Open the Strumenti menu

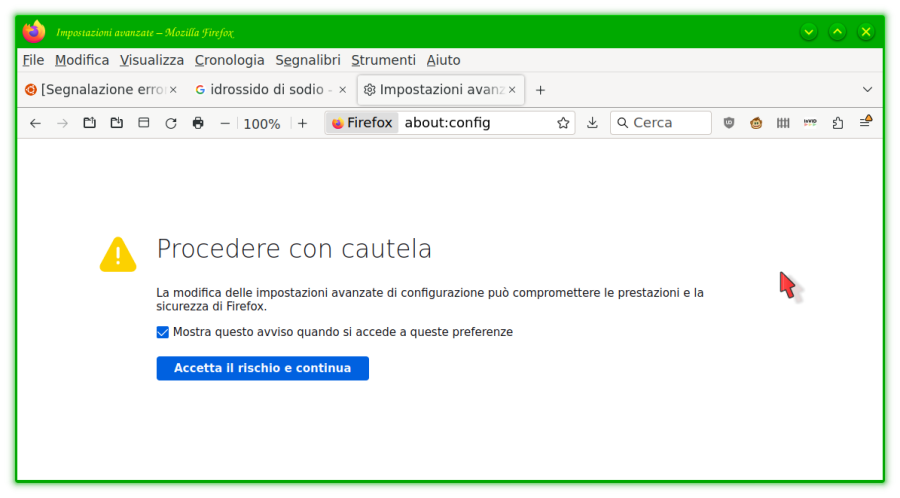pos(383,60)
